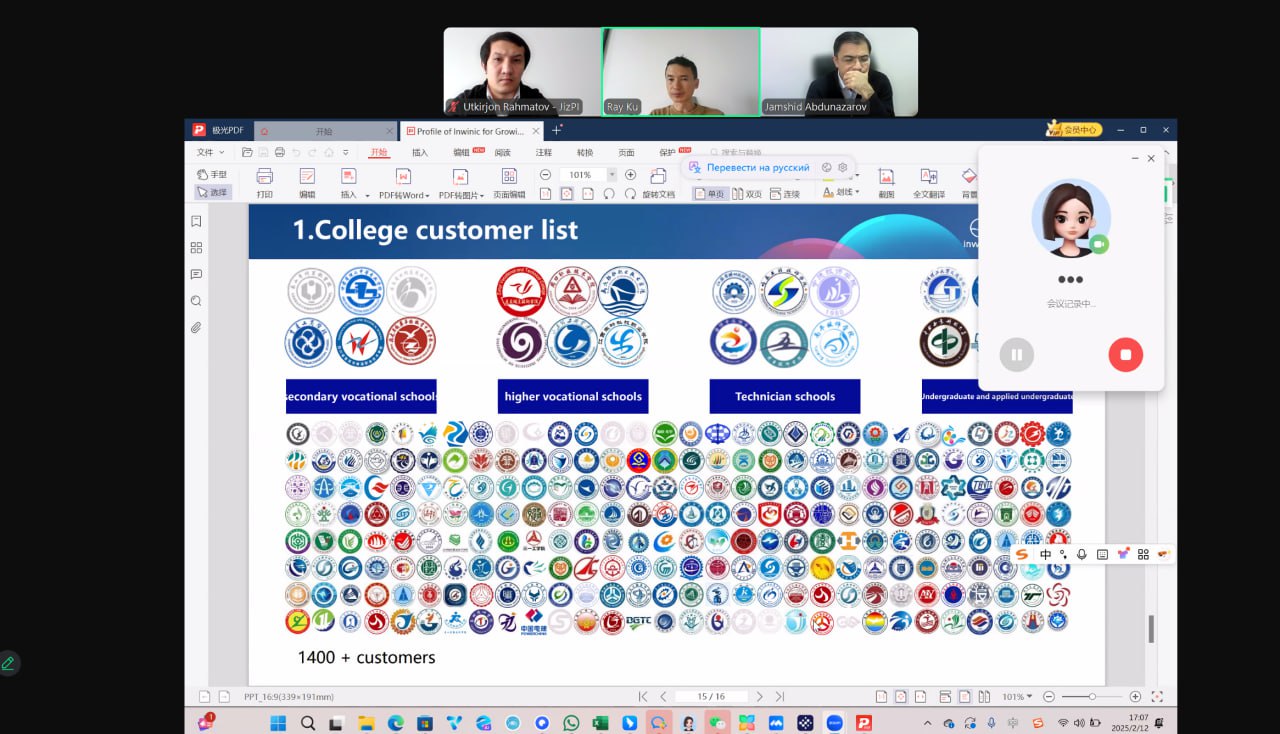
Task: Switch to the Insert ribbon tab
Action: 420,153
